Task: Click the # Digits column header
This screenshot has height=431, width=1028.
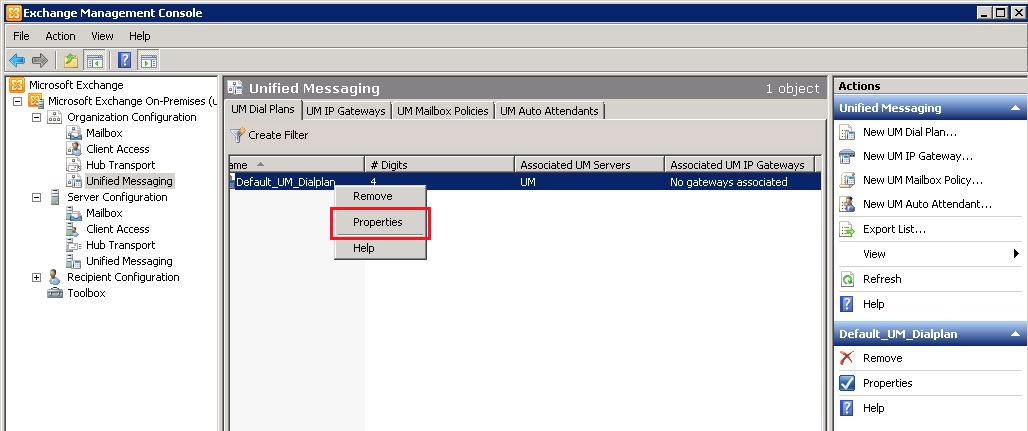Action: click(439, 165)
